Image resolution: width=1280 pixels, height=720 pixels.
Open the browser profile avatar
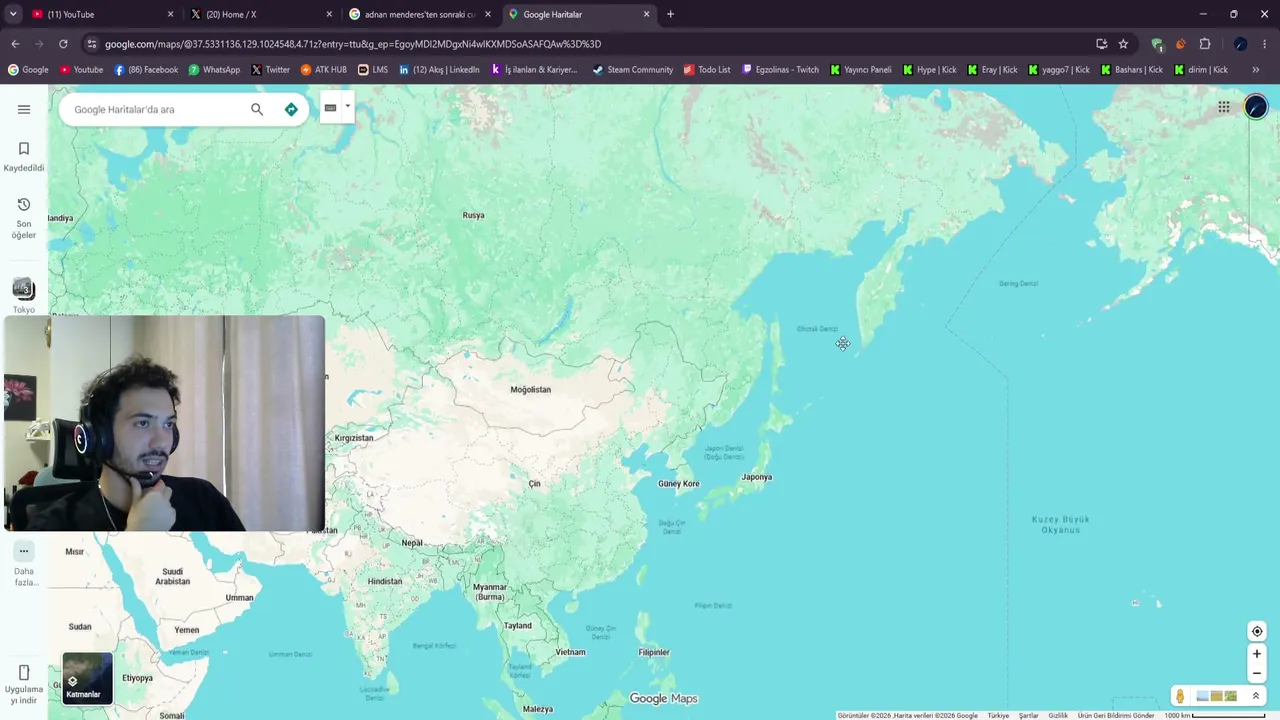[x=1240, y=44]
